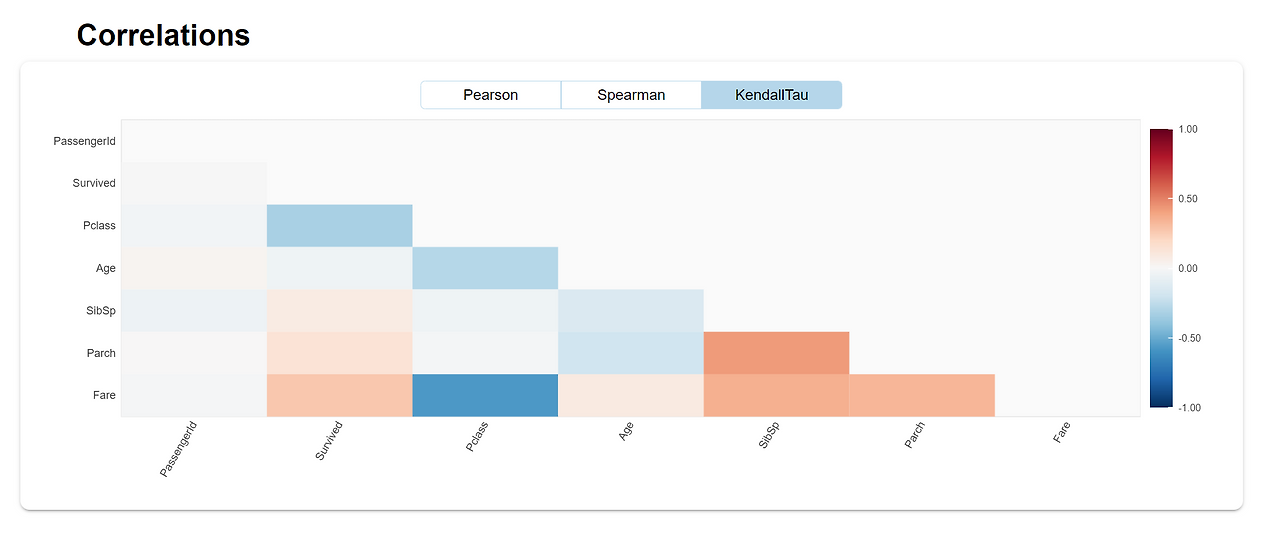Click the dark blue Fare–Pclass heatmap cell
The height and width of the screenshot is (537, 1280).
tap(485, 395)
